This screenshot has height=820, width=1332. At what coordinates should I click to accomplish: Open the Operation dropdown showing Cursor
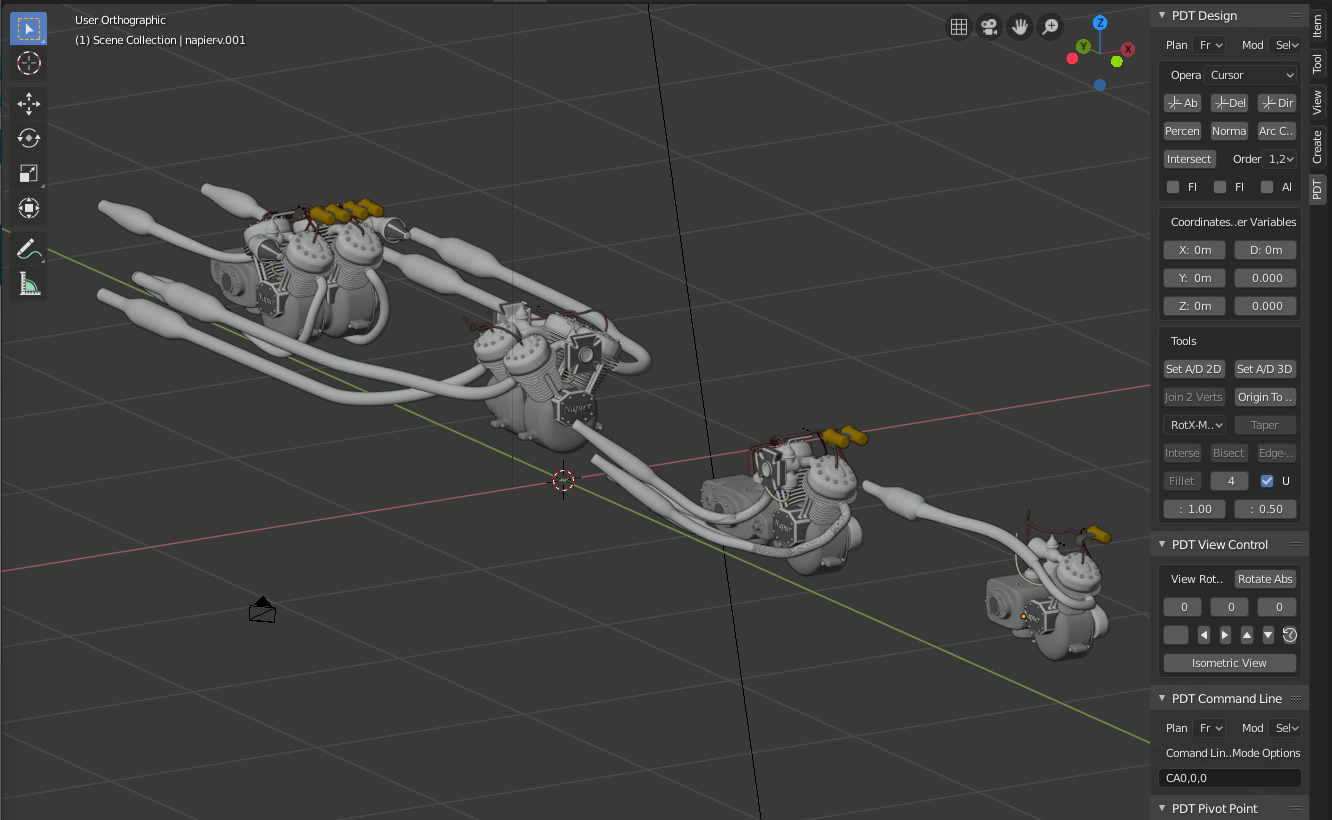click(1252, 75)
